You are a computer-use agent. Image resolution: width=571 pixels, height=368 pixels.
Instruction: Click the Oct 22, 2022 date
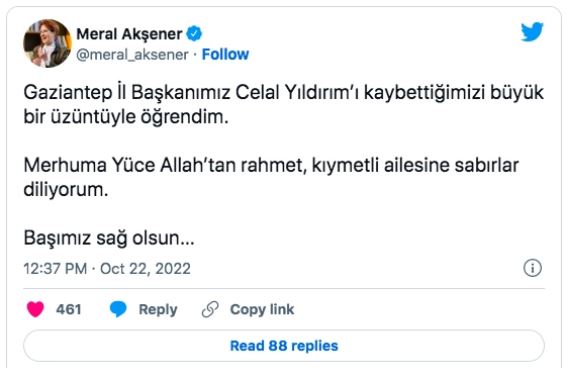click(x=145, y=269)
